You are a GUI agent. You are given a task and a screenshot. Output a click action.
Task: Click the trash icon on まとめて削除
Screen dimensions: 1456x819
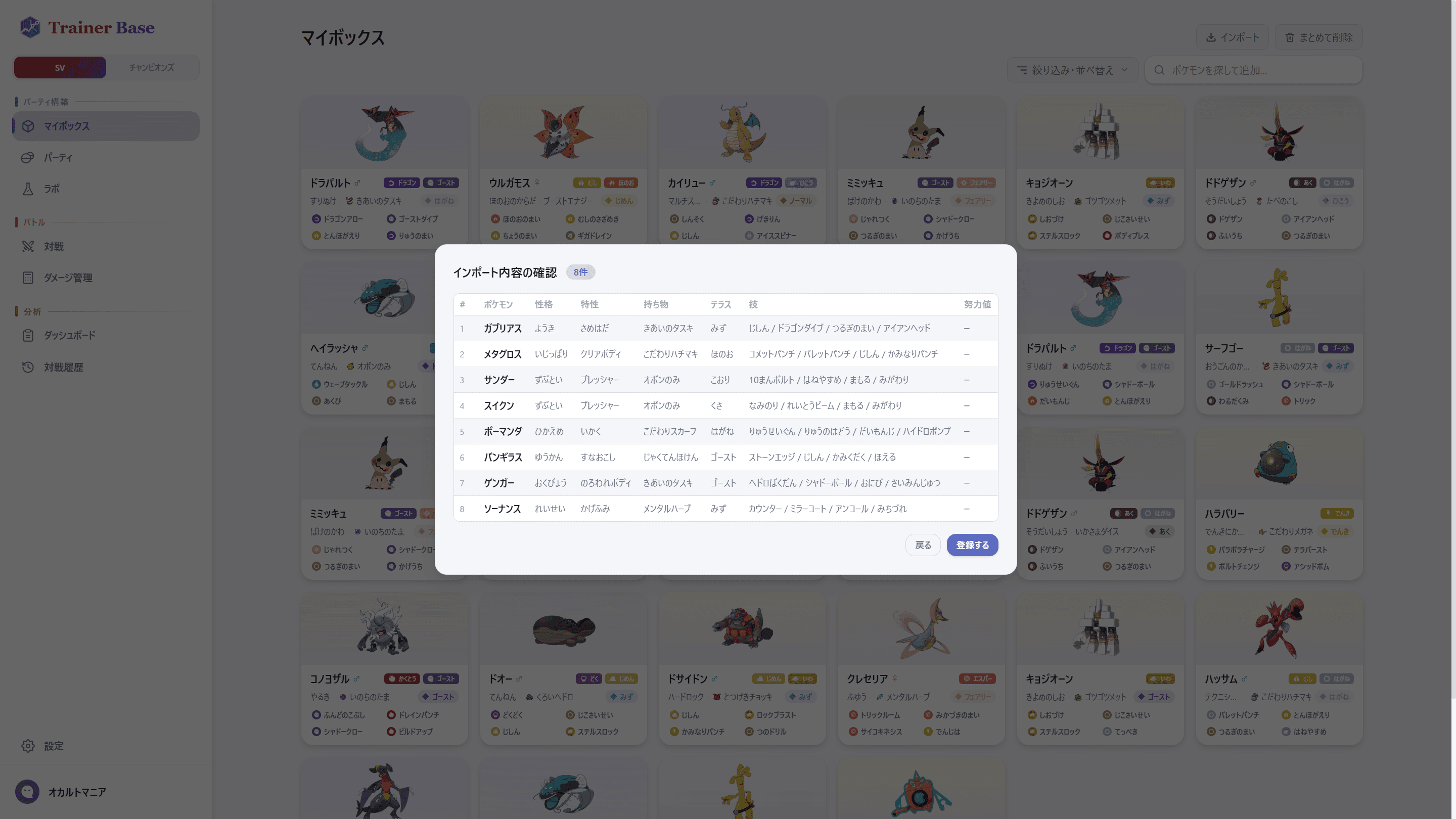point(1289,37)
